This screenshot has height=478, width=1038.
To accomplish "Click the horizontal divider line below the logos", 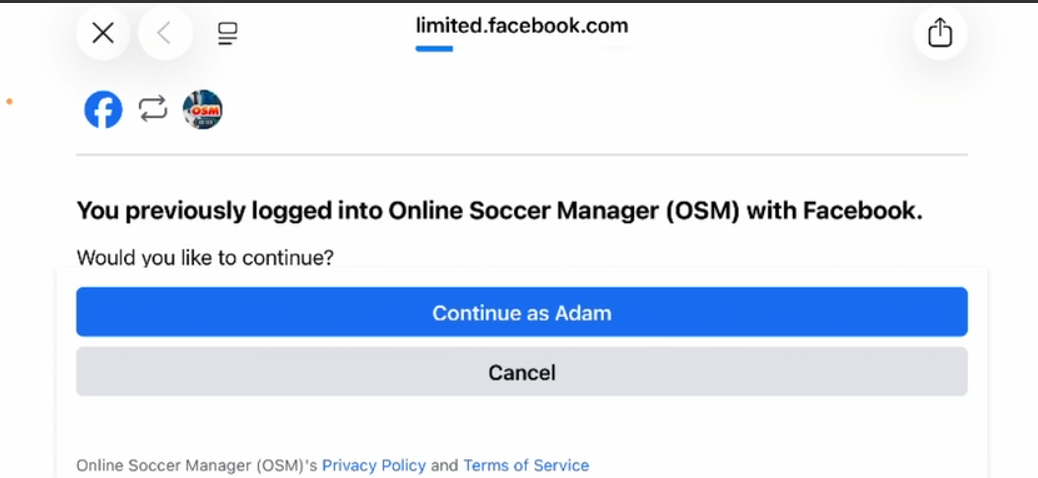I will coord(522,155).
